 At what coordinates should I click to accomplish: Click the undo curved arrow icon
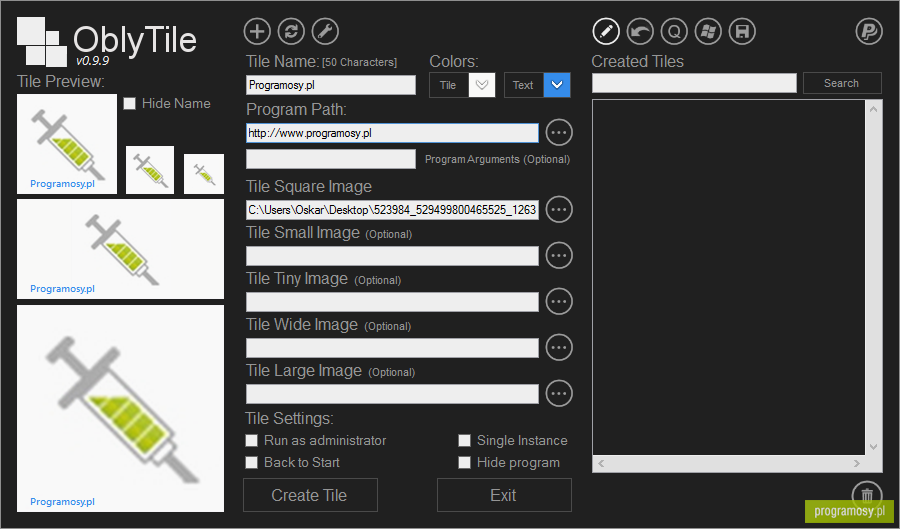click(x=640, y=31)
